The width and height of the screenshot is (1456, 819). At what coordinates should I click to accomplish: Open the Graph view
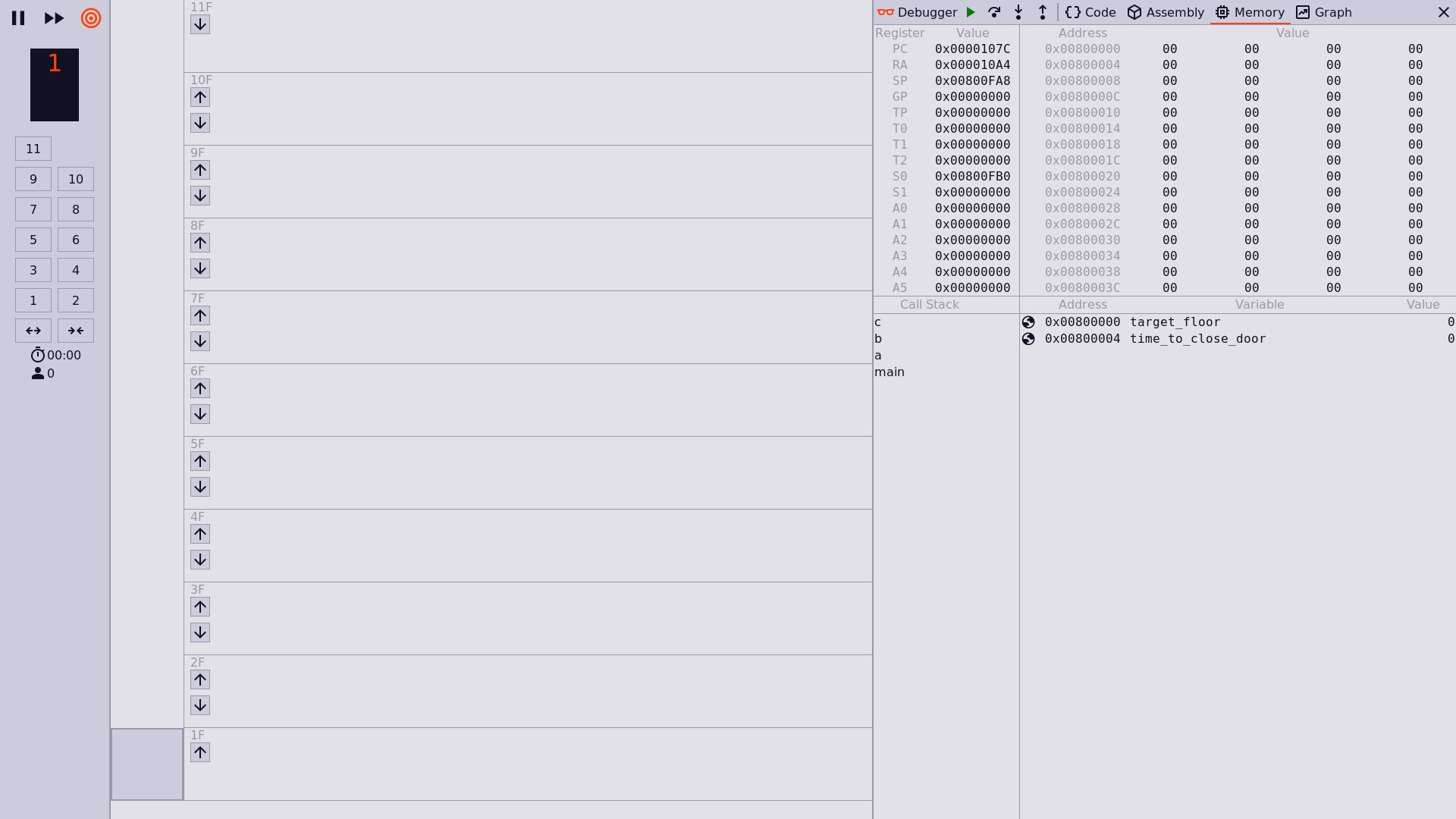click(1324, 12)
